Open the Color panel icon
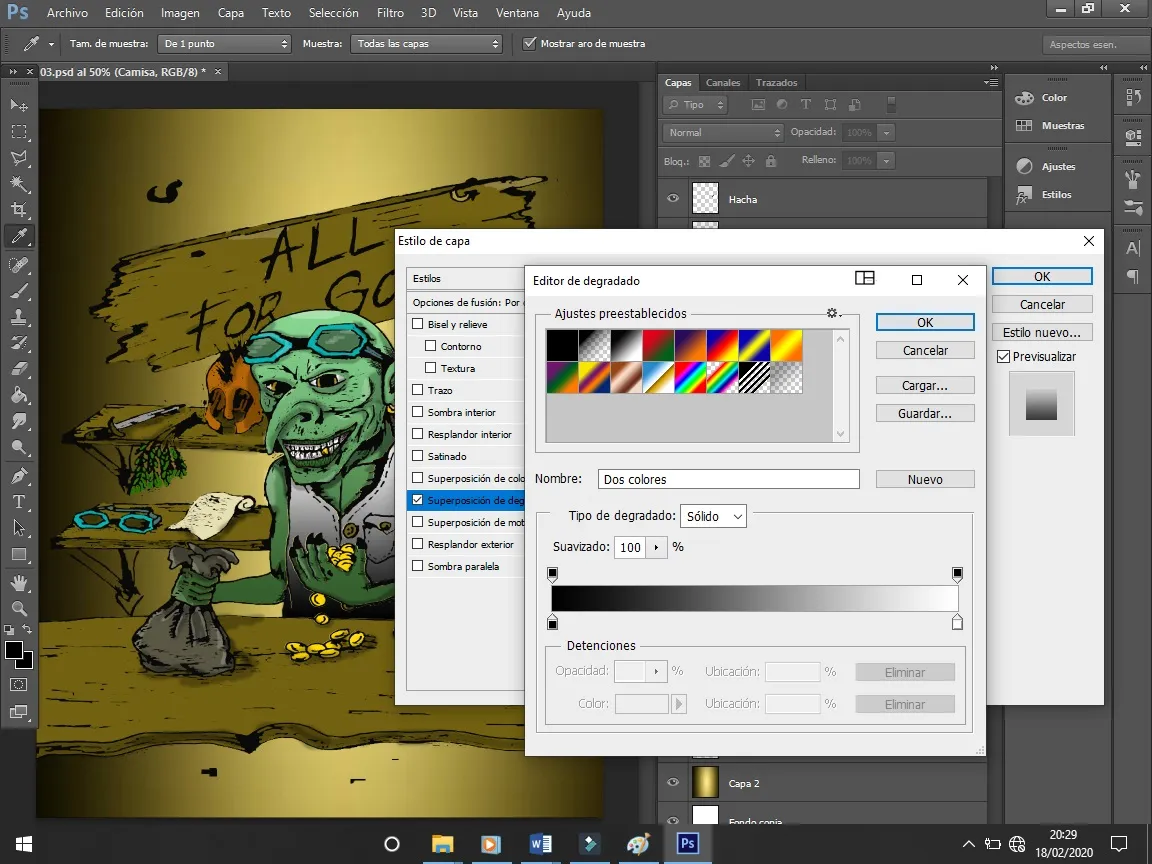The height and width of the screenshot is (864, 1152). coord(1024,98)
